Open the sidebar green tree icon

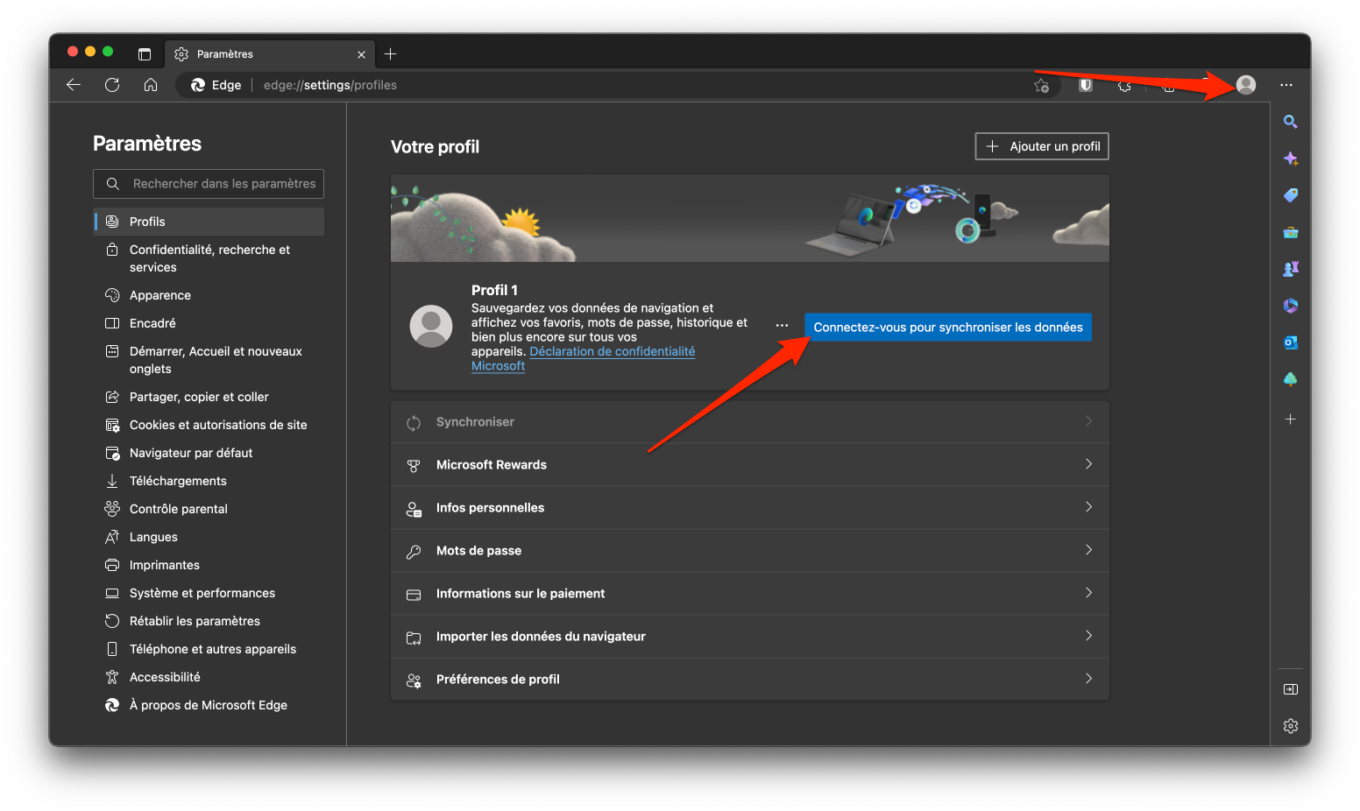[x=1290, y=380]
